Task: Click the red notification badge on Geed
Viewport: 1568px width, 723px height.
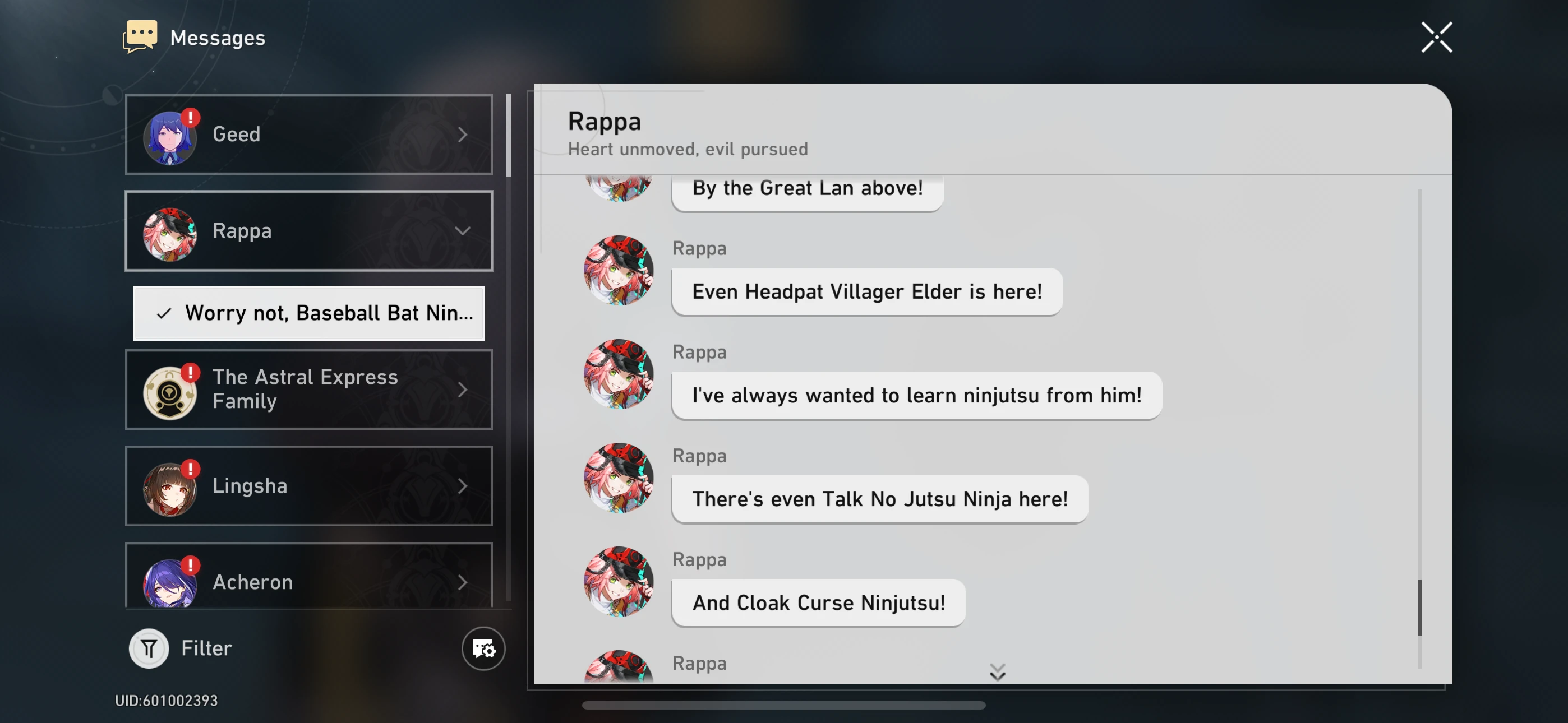Action: 192,118
